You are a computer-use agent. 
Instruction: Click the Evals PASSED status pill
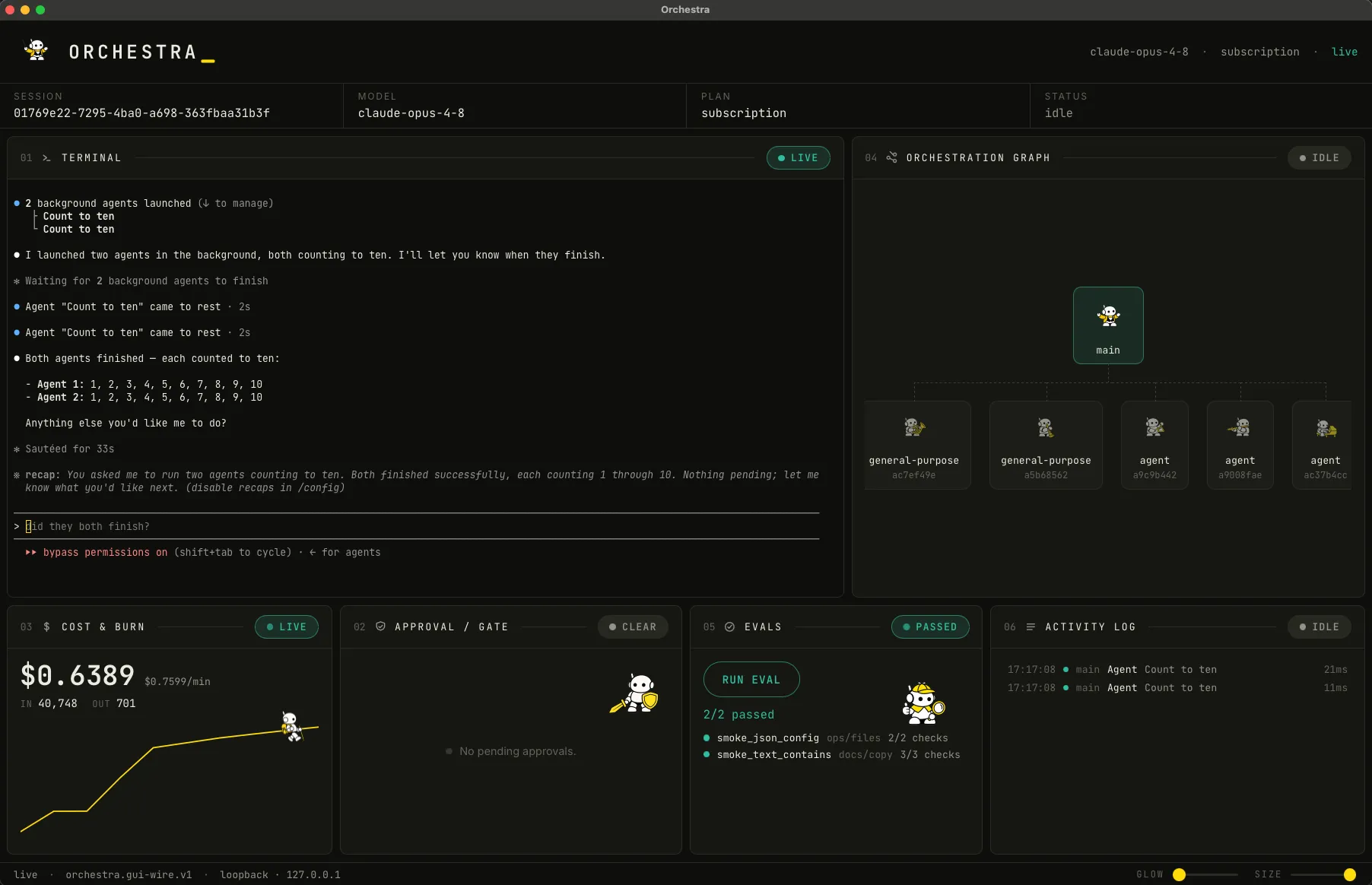point(930,627)
